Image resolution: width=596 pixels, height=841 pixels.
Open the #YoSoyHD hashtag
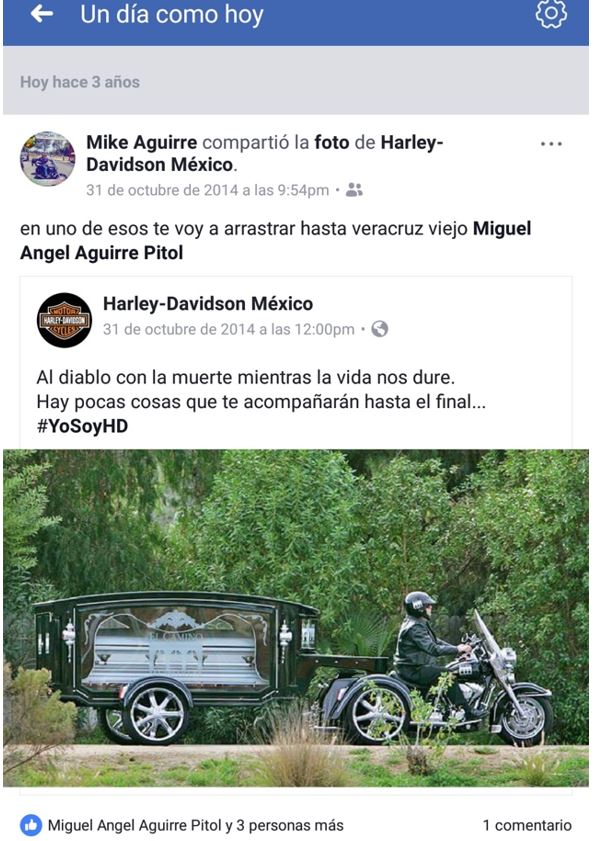tap(82, 426)
